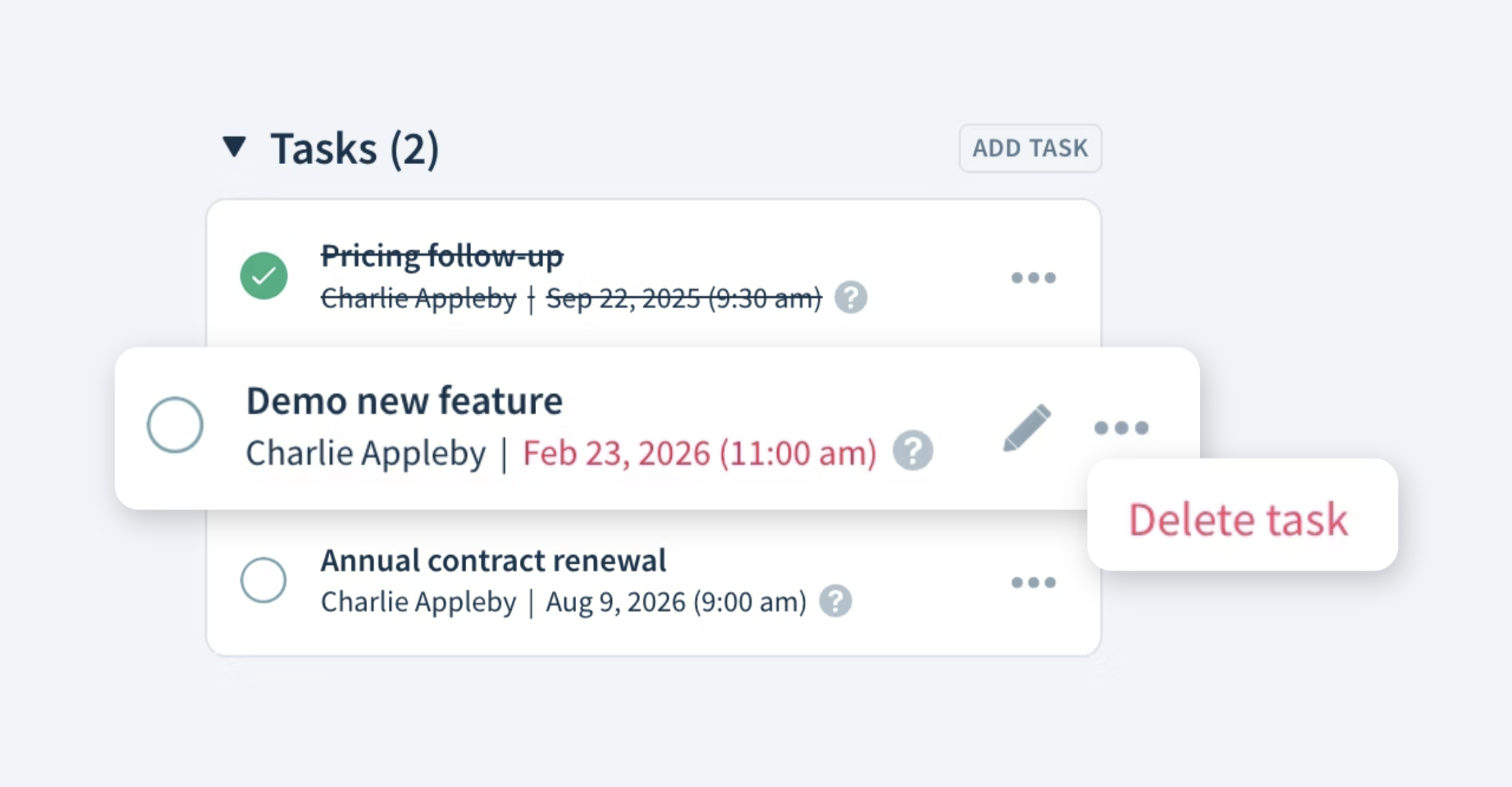Click the help icon next to Feb 23 date
Image resolution: width=1512 pixels, height=787 pixels.
coord(913,450)
